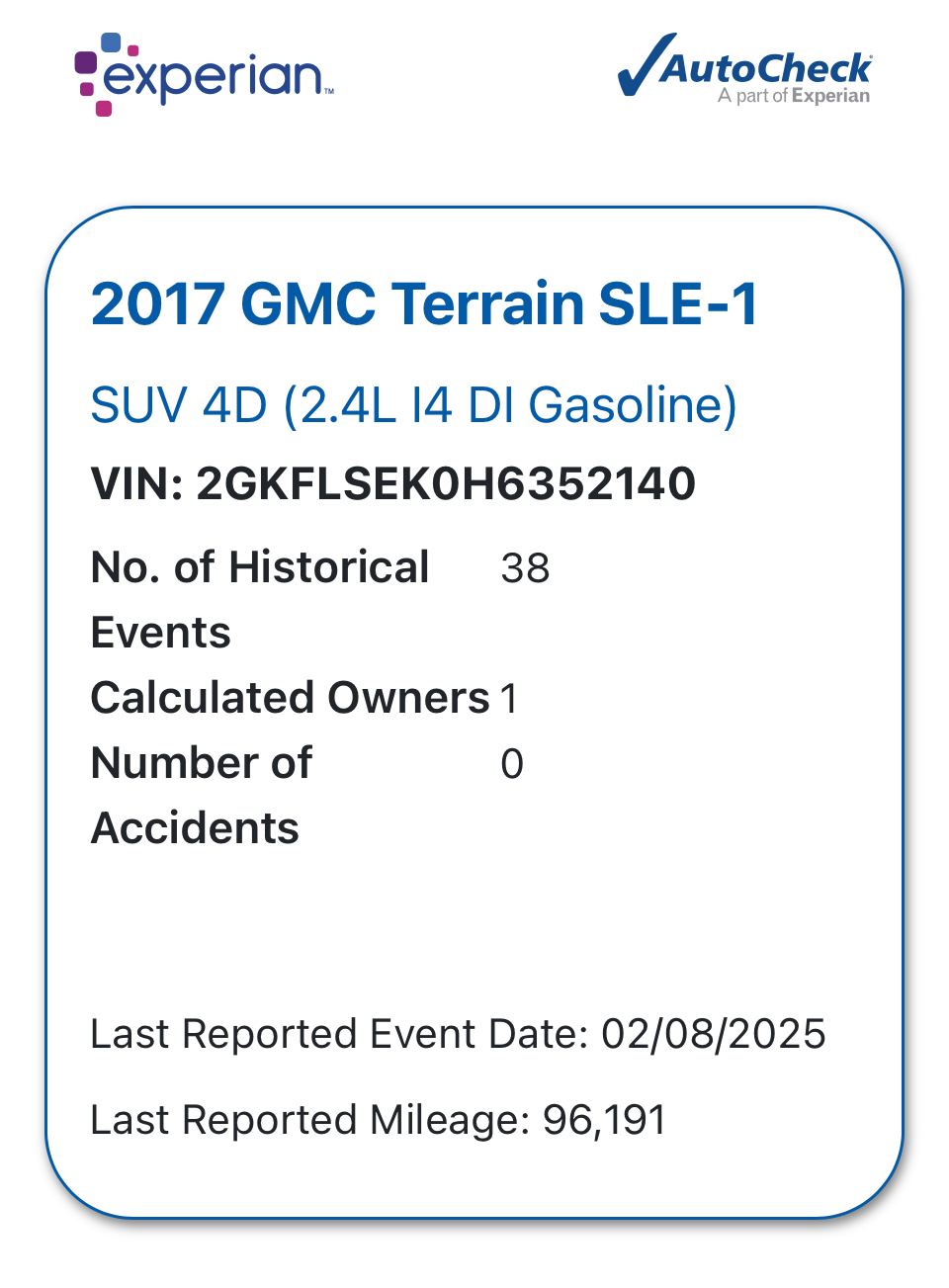949x1288 pixels.
Task: Select the VIN number text
Action: coord(393,483)
